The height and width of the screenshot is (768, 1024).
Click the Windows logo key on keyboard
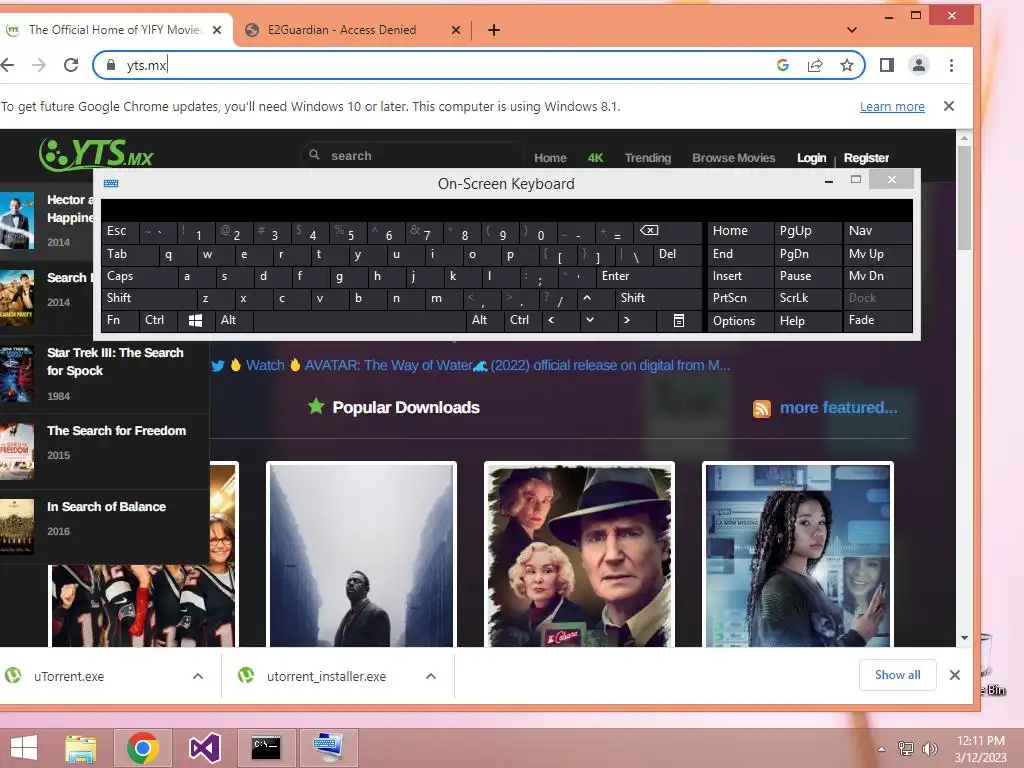pyautogui.click(x=195, y=320)
